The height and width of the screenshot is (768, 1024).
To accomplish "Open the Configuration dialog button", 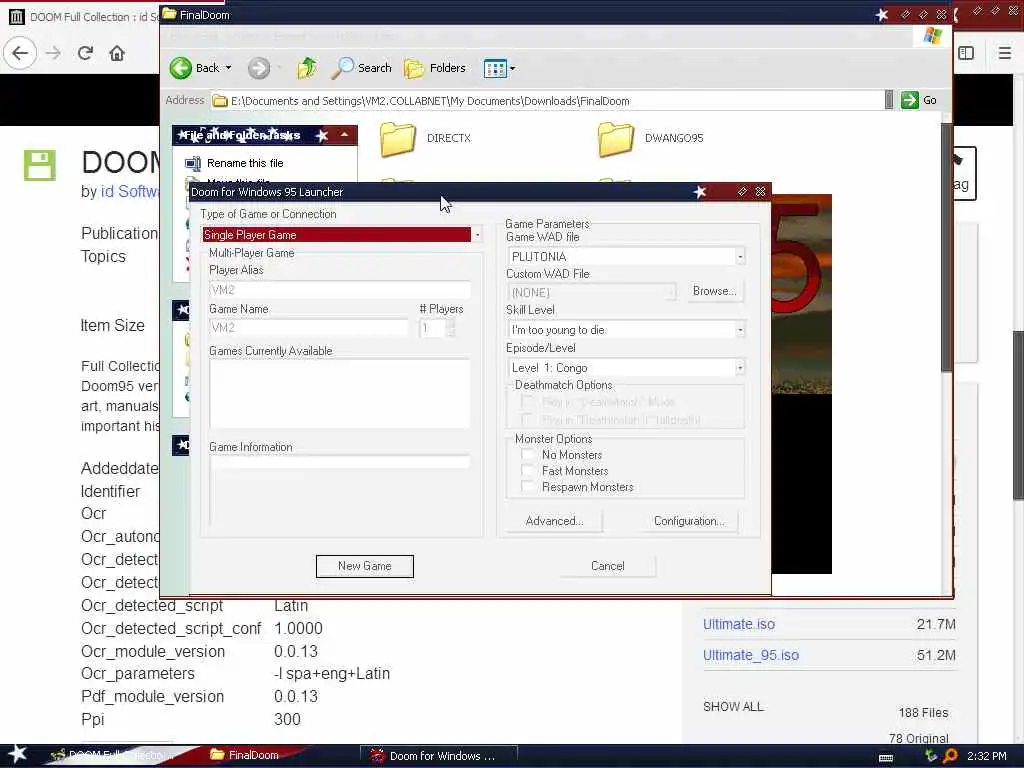I will pos(689,521).
